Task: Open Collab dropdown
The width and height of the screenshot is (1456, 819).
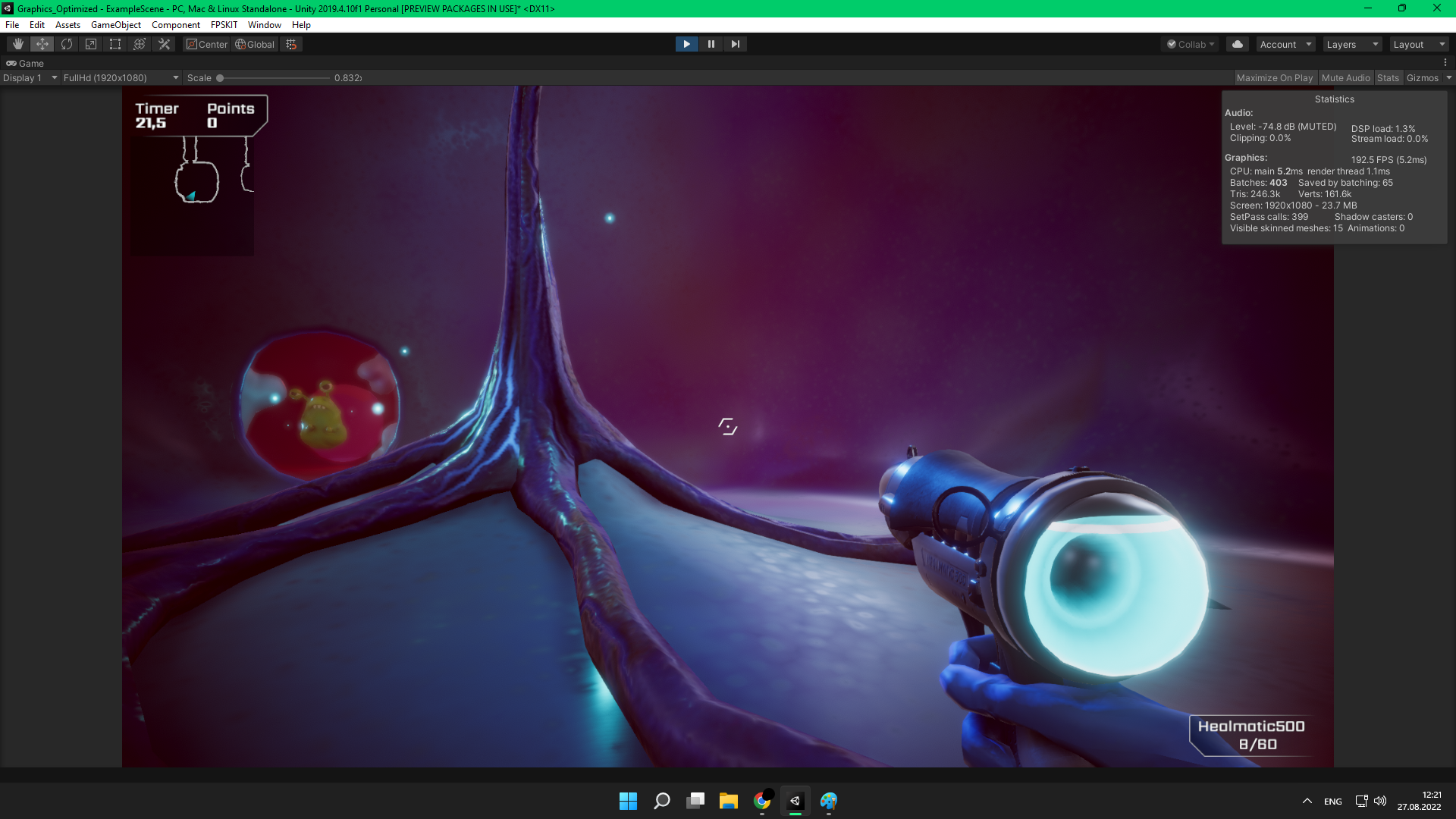Action: point(1190,44)
